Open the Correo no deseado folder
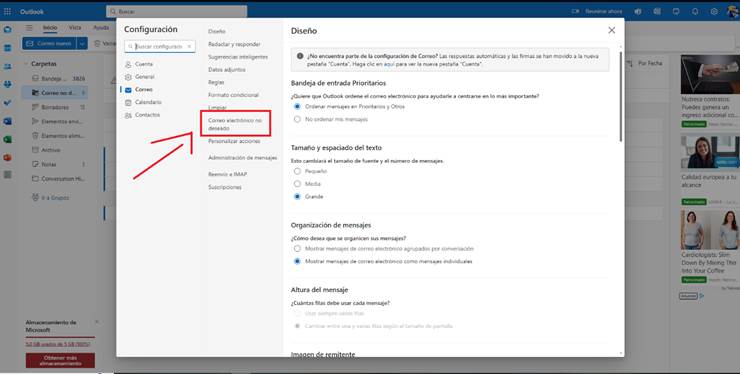The height and width of the screenshot is (374, 740). point(55,93)
